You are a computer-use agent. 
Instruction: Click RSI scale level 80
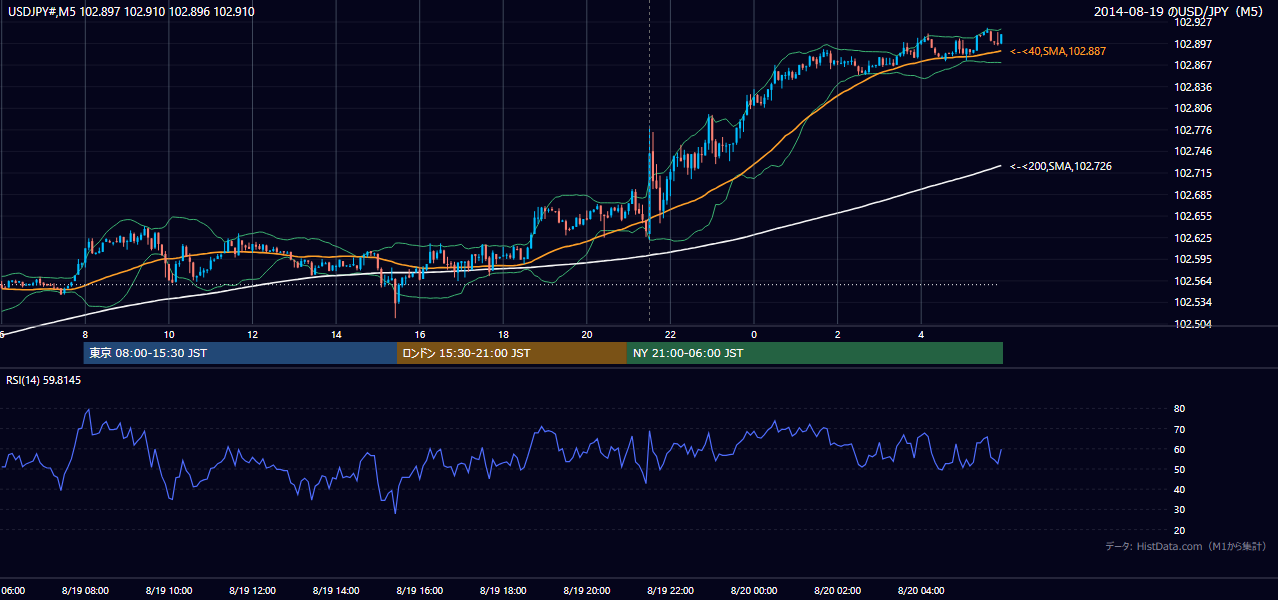[1179, 409]
